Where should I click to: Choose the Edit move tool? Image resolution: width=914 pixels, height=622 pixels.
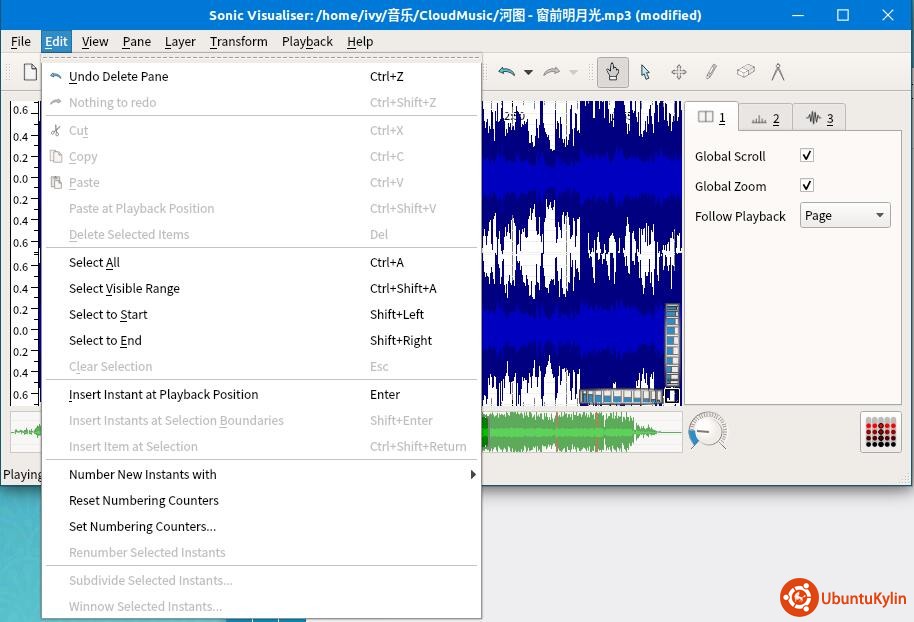point(678,72)
